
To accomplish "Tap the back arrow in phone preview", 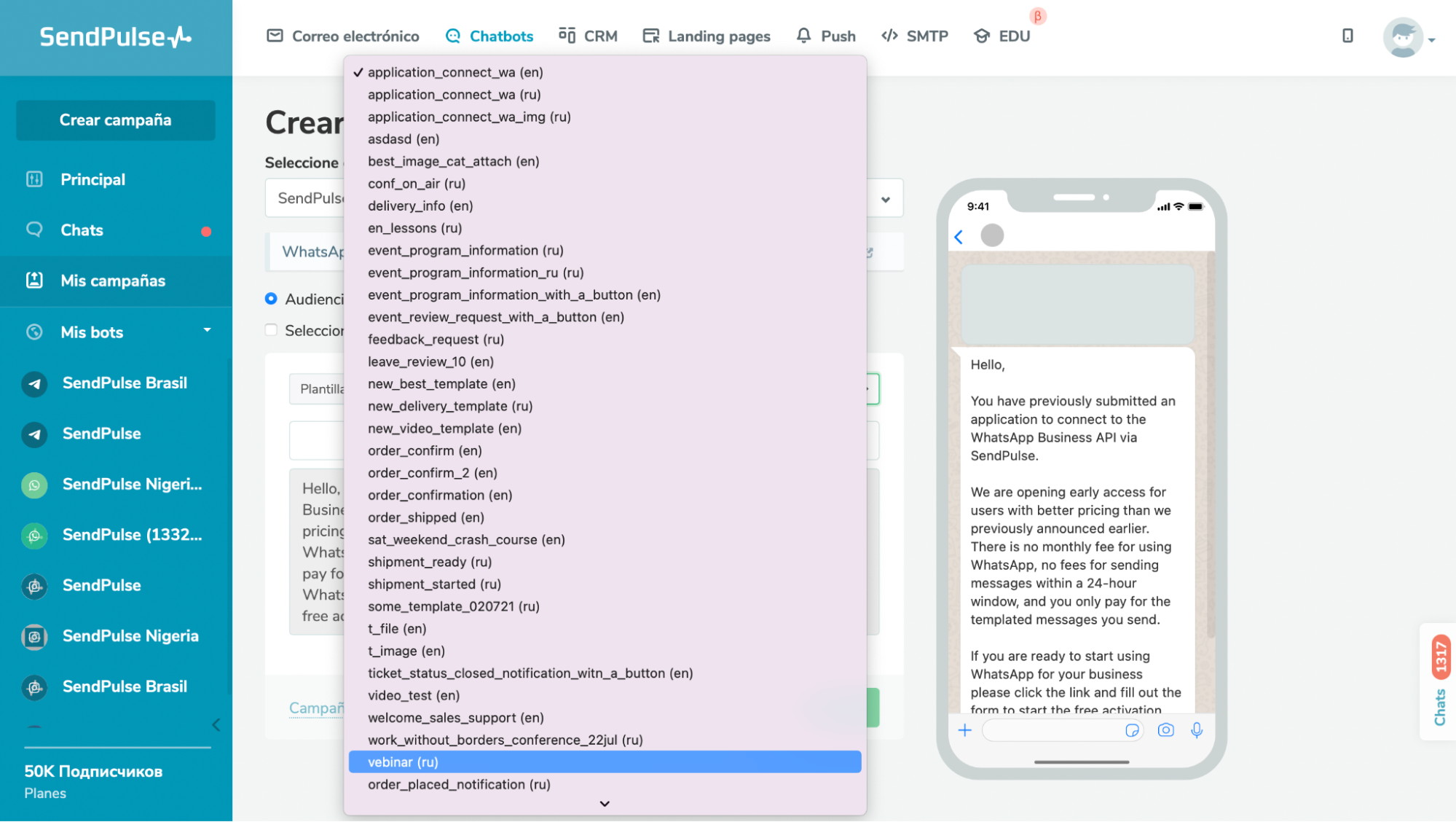I will 959,237.
